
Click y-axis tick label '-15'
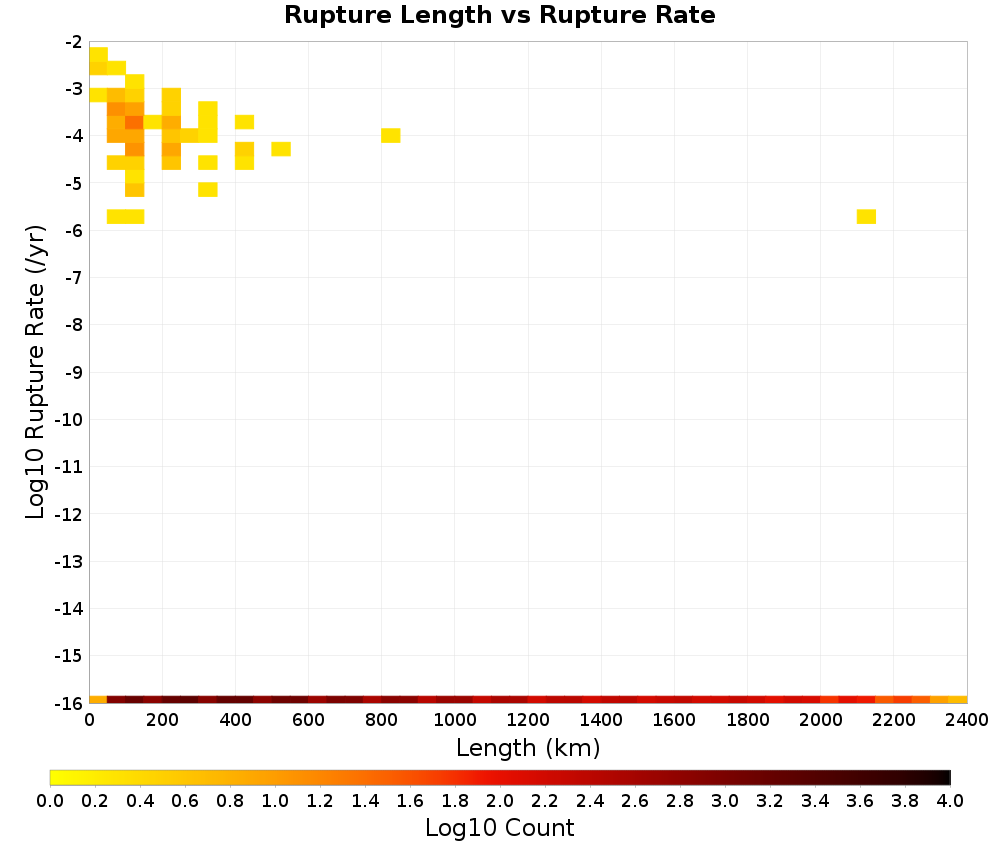[x=69, y=656]
